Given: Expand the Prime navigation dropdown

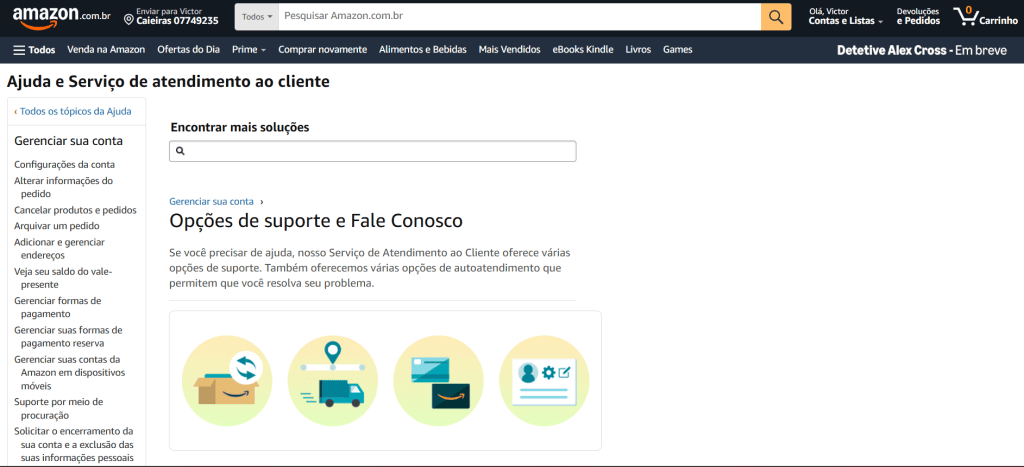Looking at the screenshot, I should pyautogui.click(x=248, y=49).
